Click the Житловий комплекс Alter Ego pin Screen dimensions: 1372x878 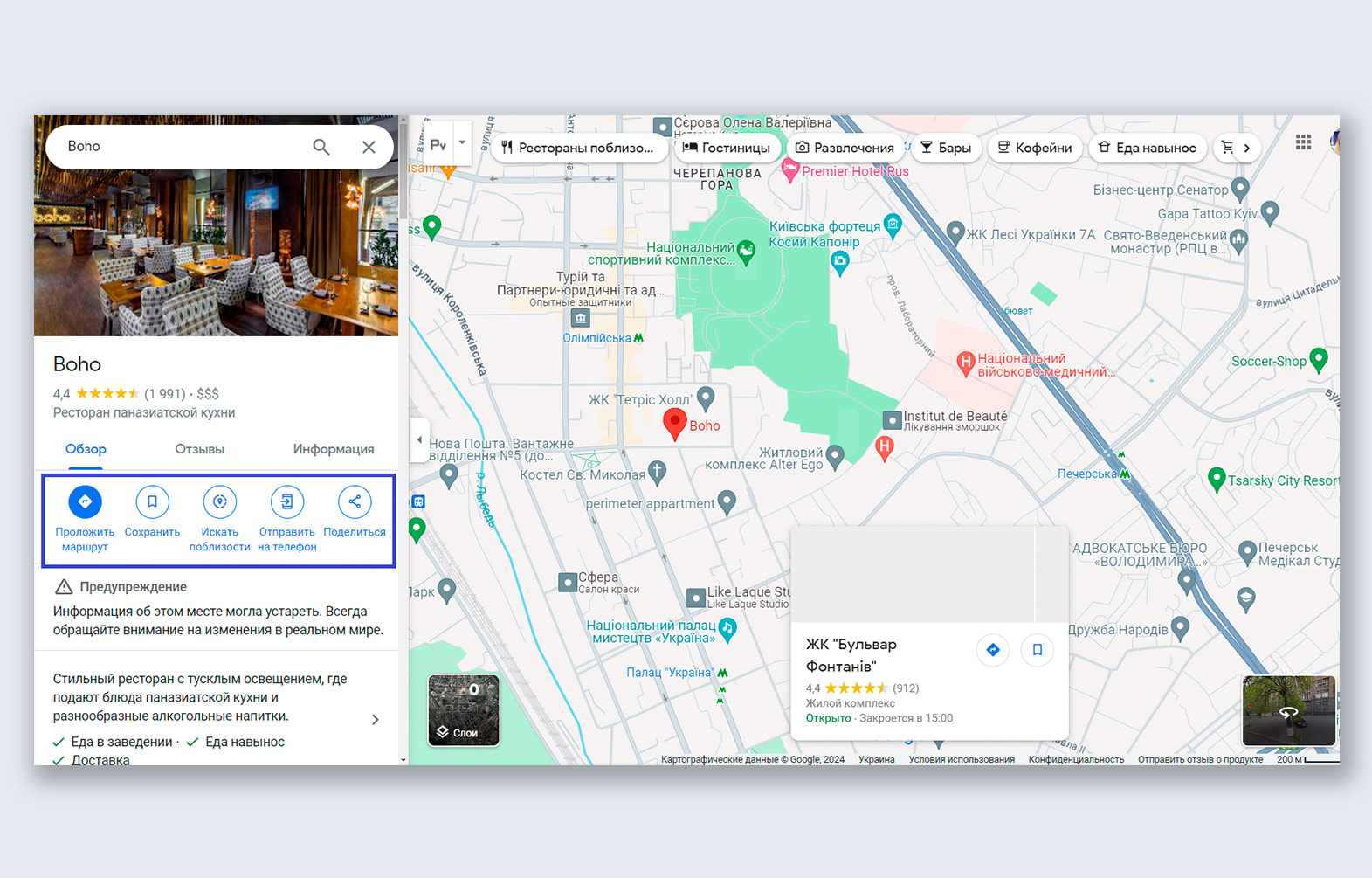(x=835, y=455)
